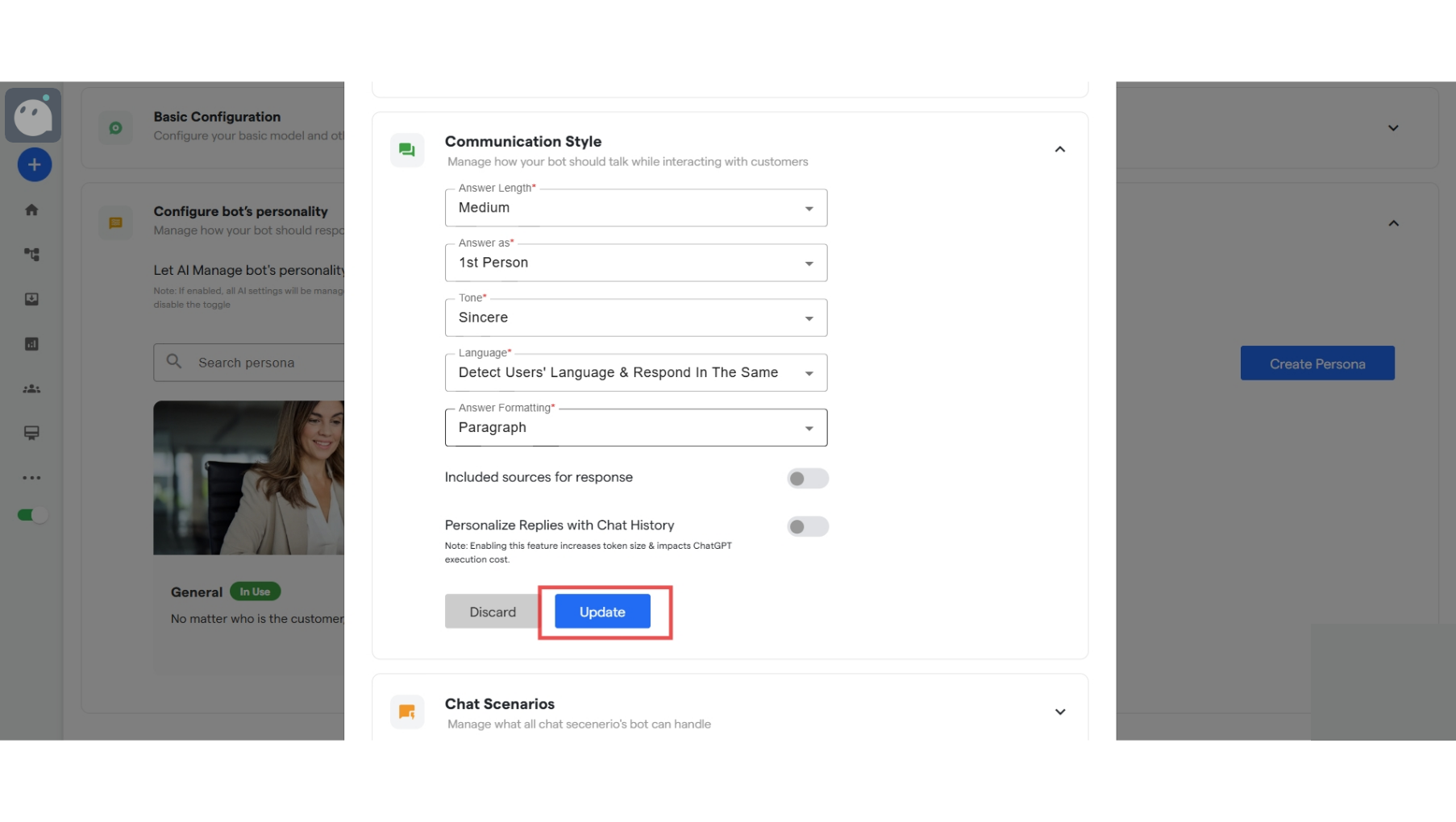
Task: Enable Included sources for response toggle
Action: tap(808, 479)
